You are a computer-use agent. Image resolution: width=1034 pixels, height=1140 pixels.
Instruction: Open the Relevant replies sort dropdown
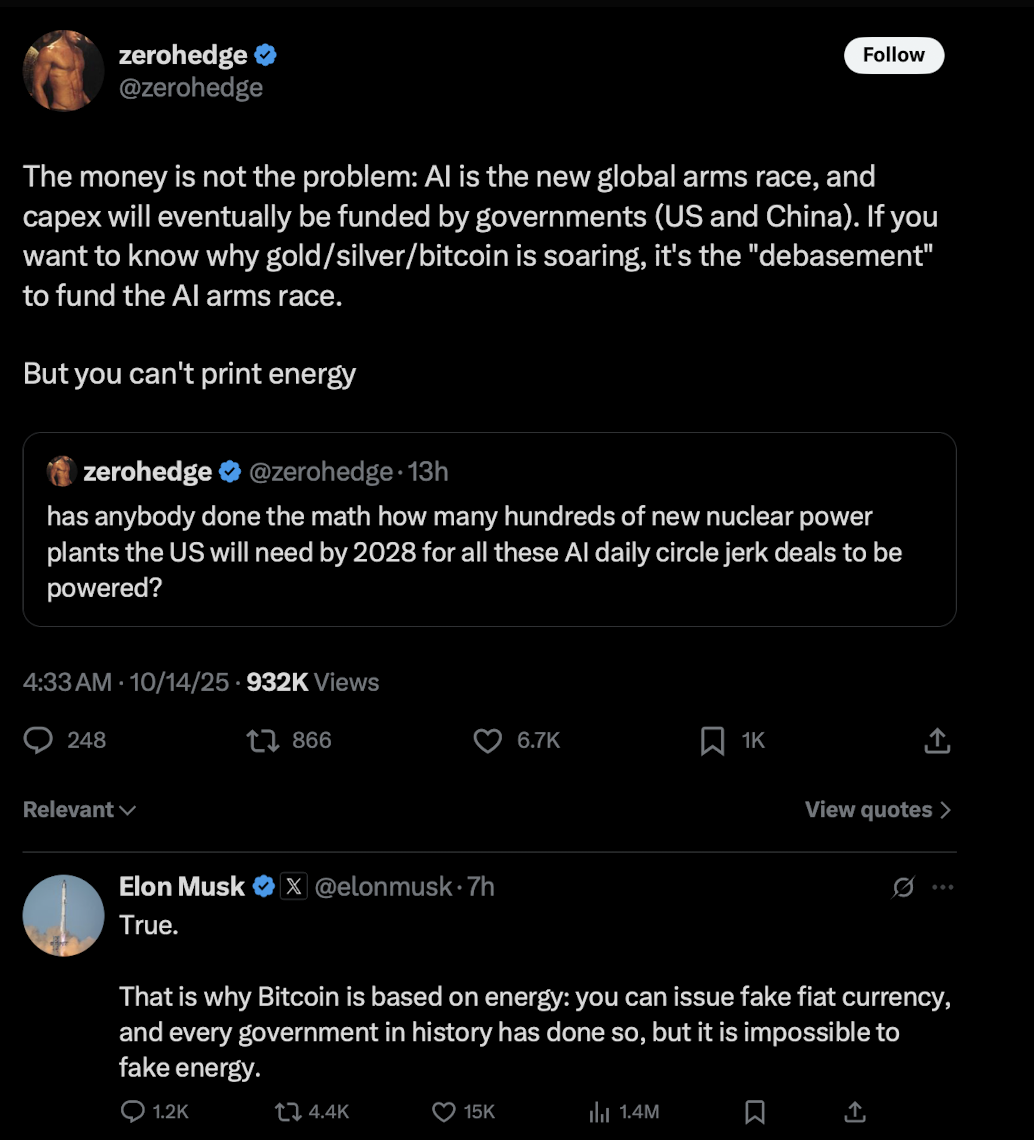[x=78, y=810]
